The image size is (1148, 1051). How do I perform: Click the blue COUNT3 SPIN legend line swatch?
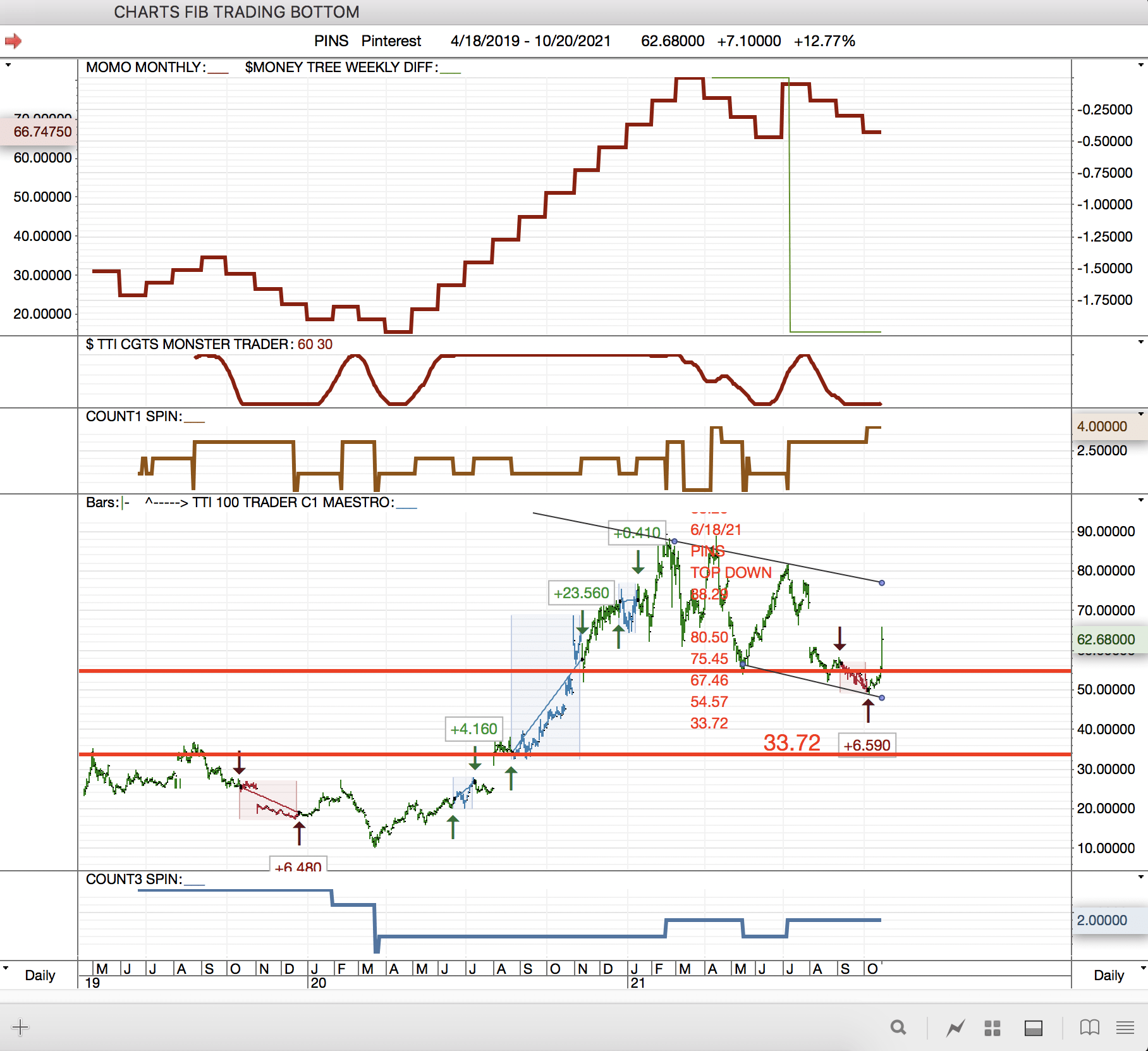194,884
